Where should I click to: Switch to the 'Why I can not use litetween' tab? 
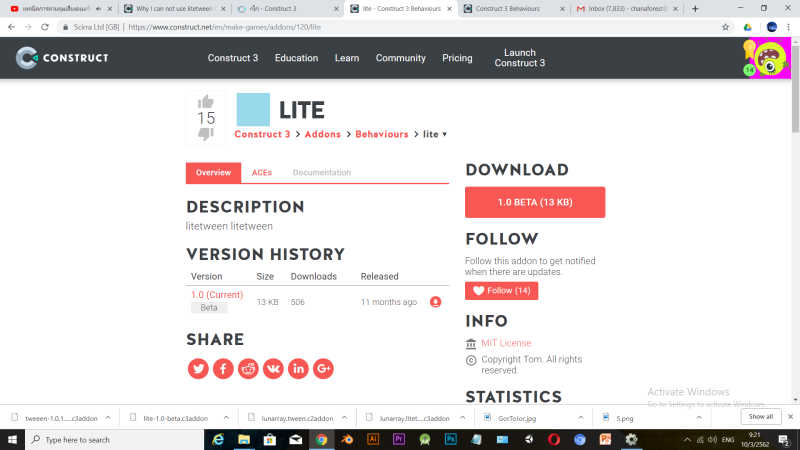(174, 9)
